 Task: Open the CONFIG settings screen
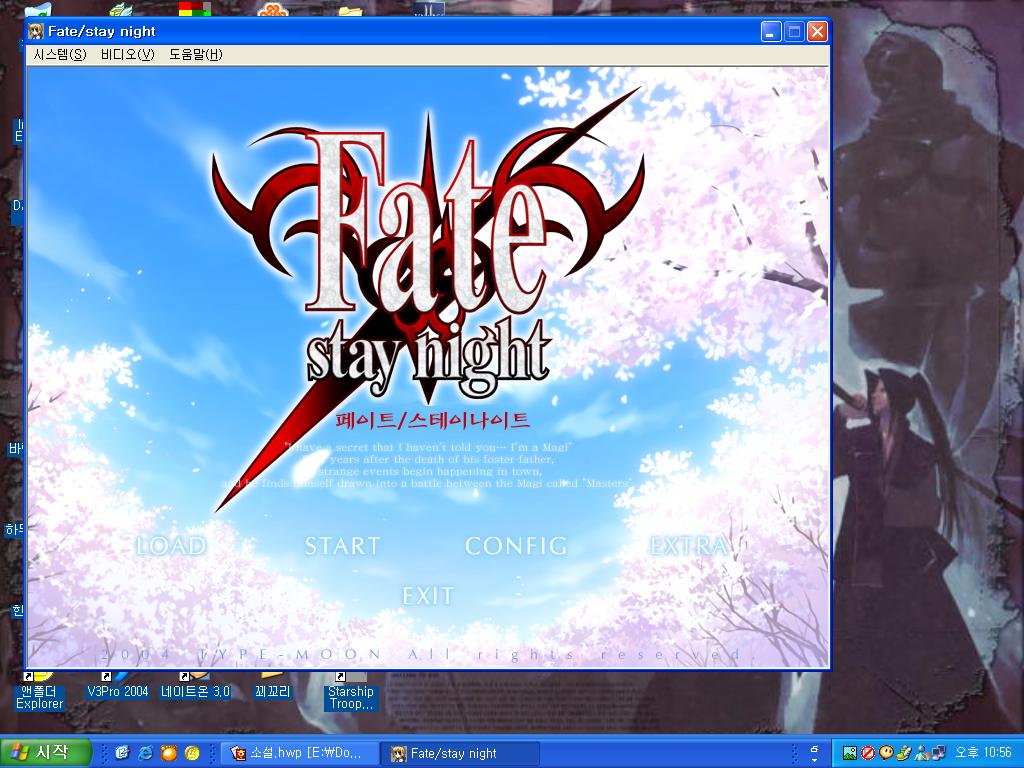[x=515, y=546]
